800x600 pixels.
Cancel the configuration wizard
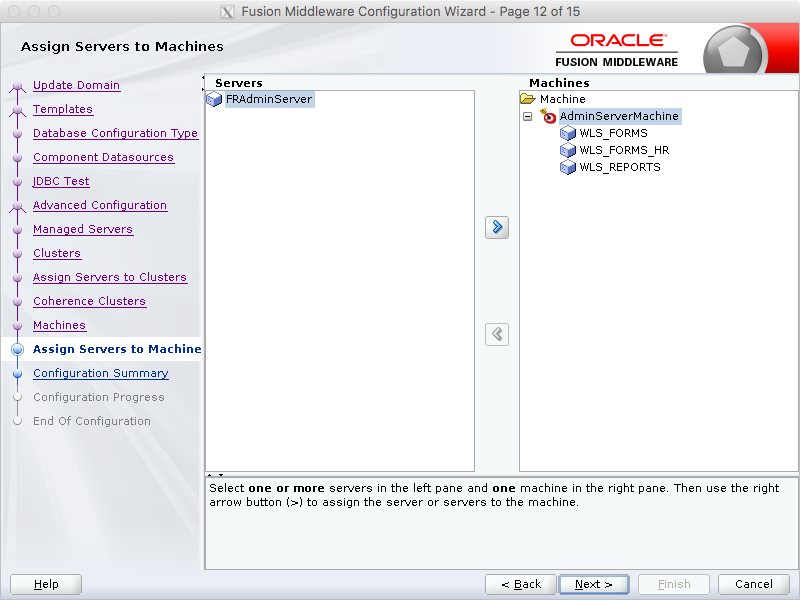tap(754, 584)
